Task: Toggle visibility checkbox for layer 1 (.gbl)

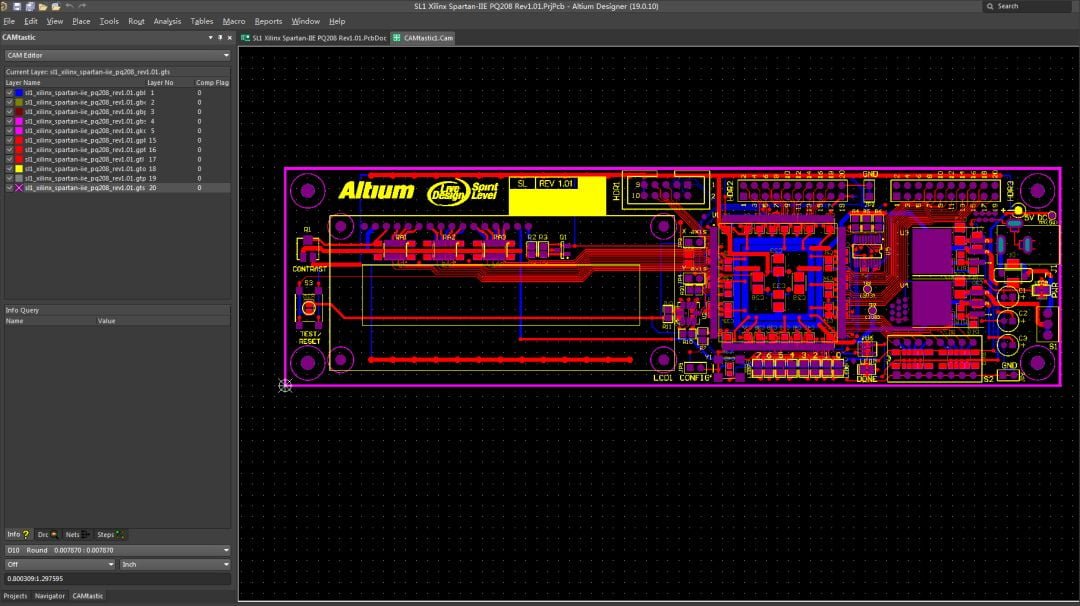Action: [10, 92]
